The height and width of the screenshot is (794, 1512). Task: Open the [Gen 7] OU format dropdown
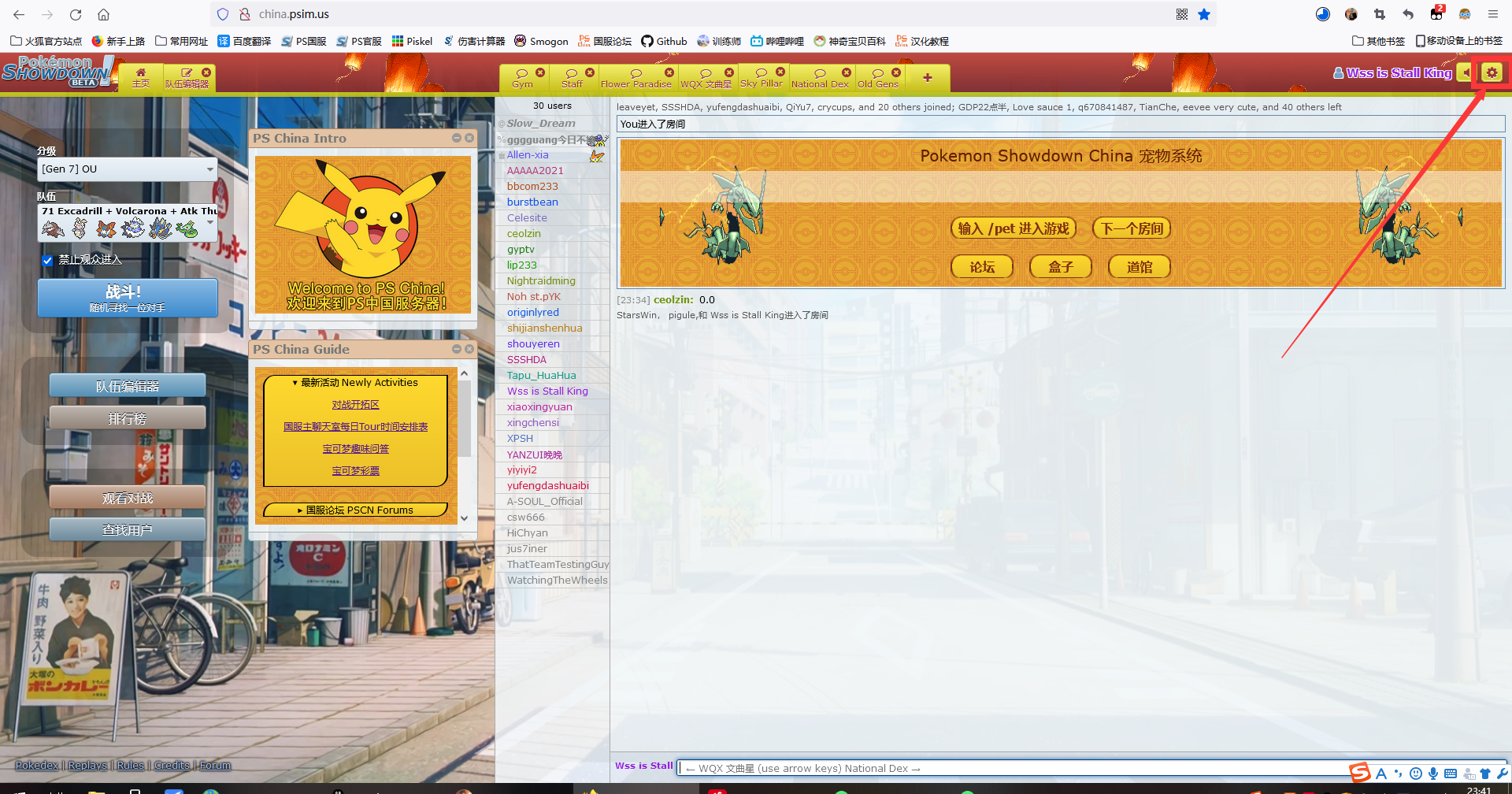[128, 169]
